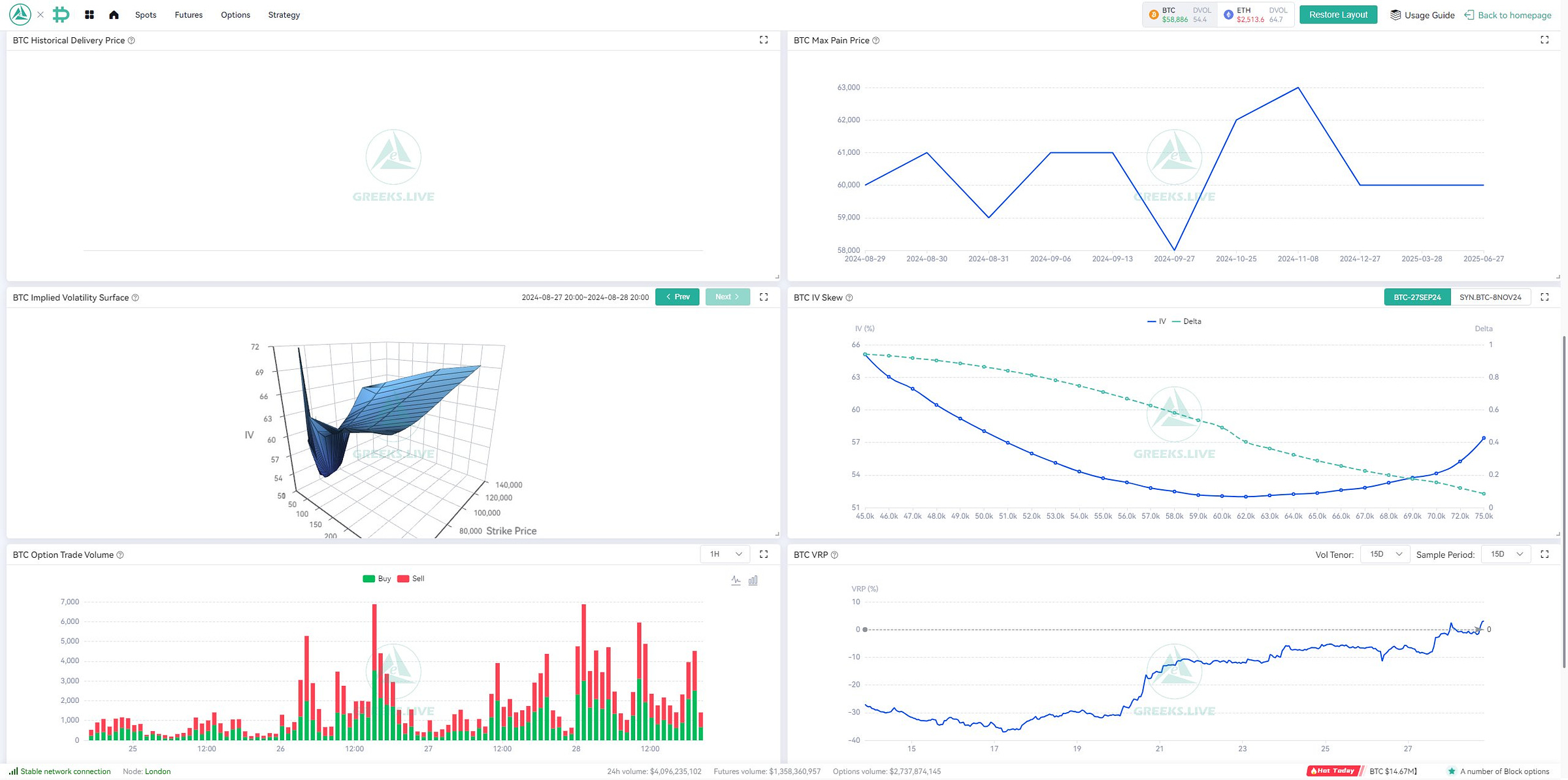The image size is (1568, 780).
Task: Show info icon next to BTC IV Skew
Action: click(849, 298)
